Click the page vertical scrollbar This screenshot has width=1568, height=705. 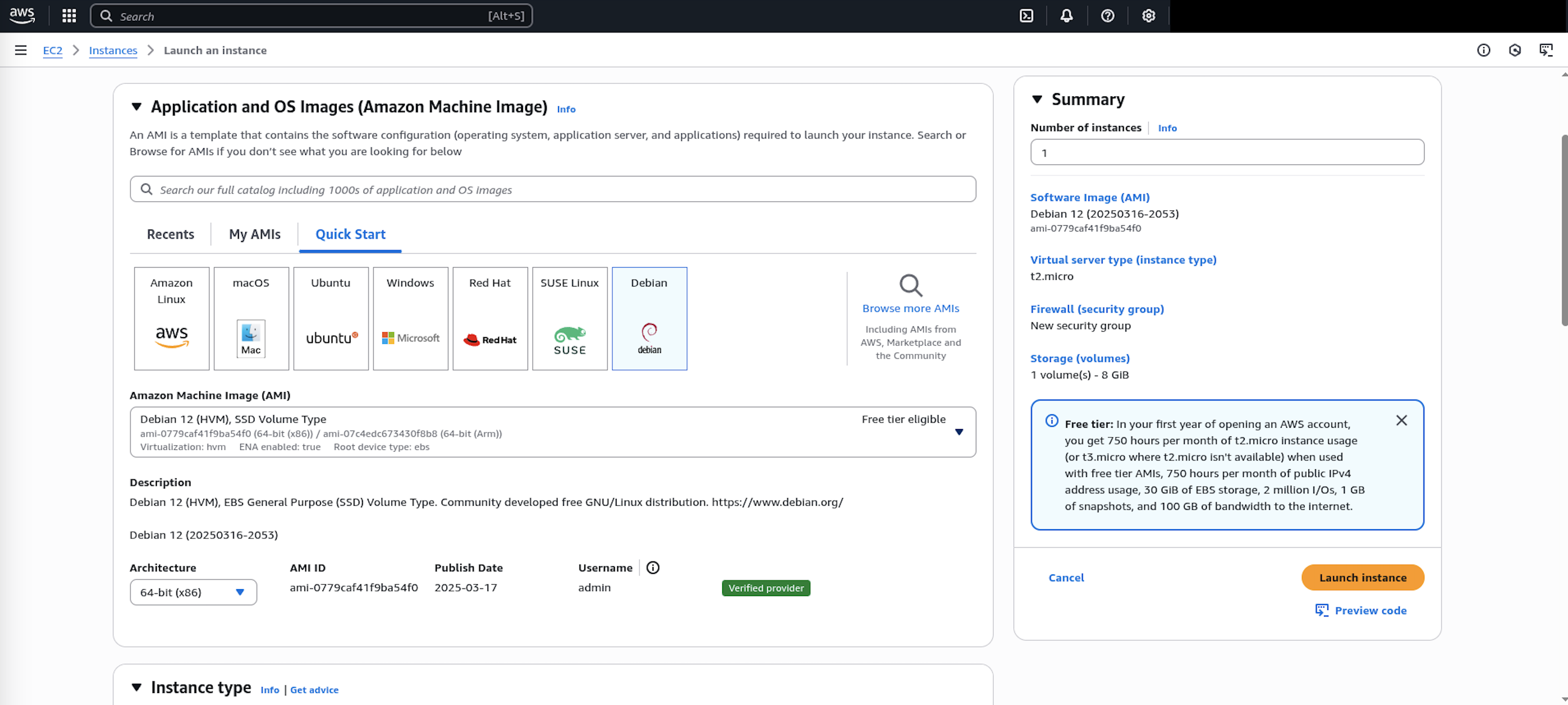point(1564,231)
